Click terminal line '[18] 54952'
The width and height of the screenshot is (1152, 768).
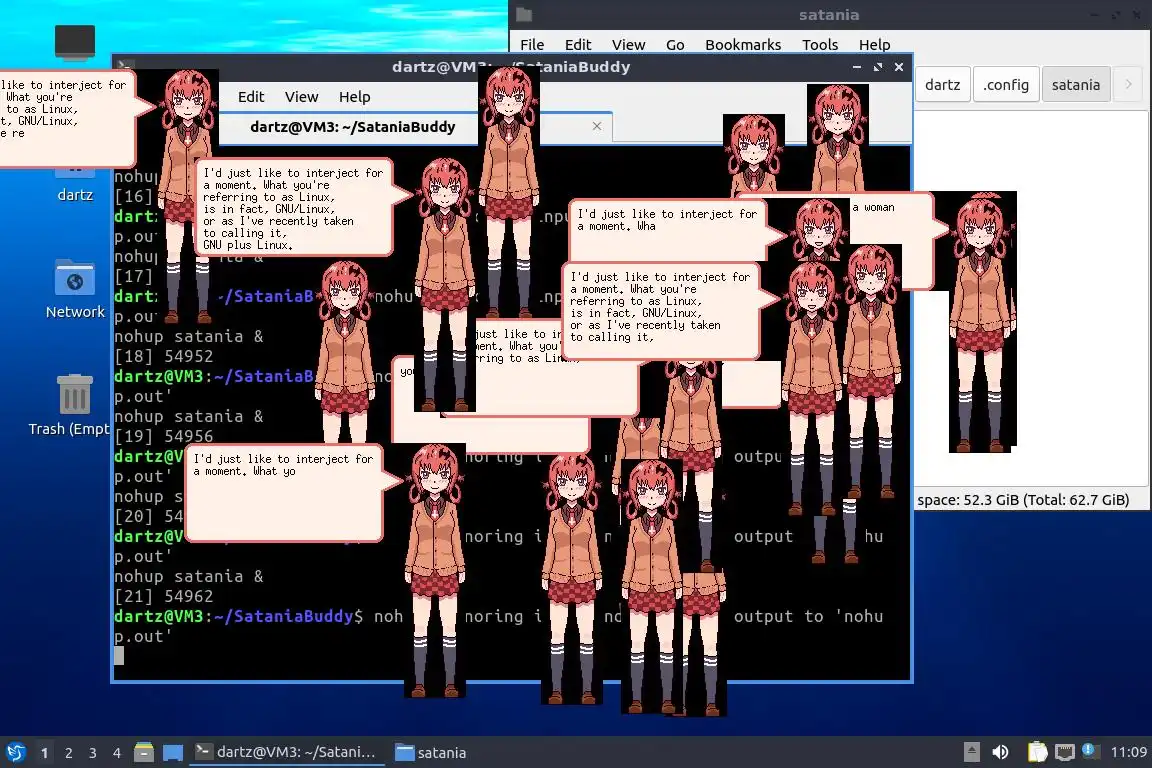[163, 356]
